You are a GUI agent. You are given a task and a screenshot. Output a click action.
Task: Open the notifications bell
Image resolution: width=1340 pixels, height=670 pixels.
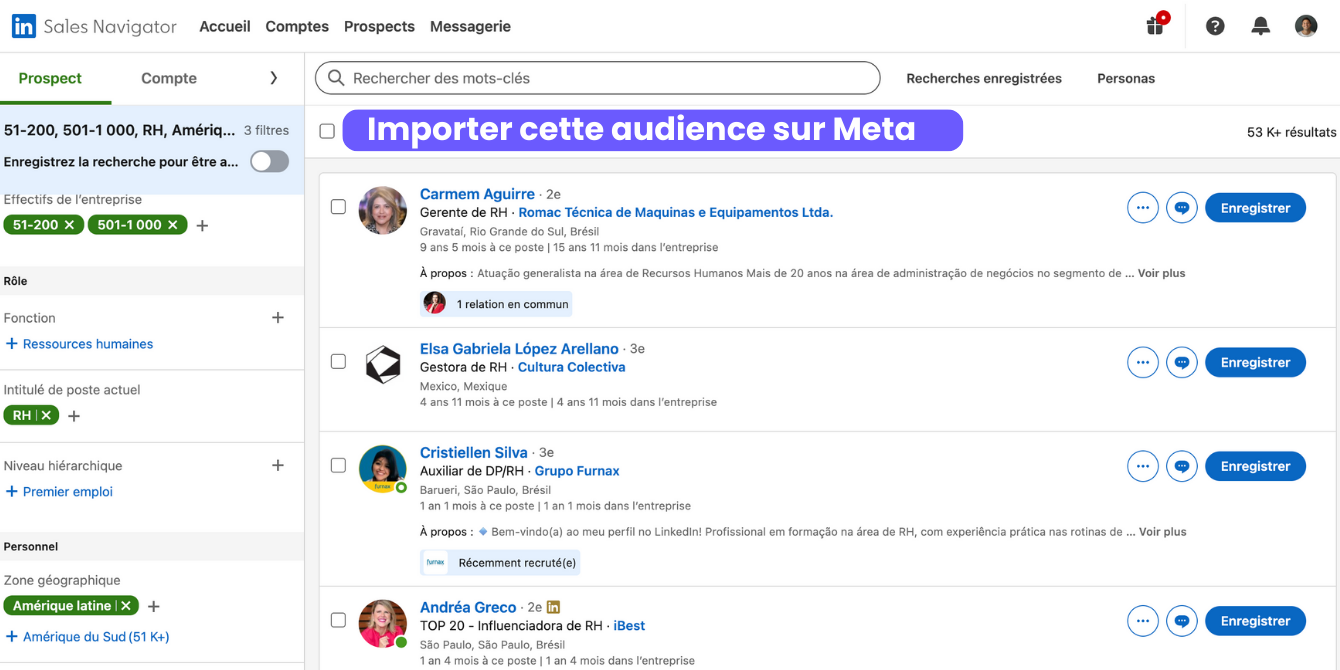(1261, 26)
